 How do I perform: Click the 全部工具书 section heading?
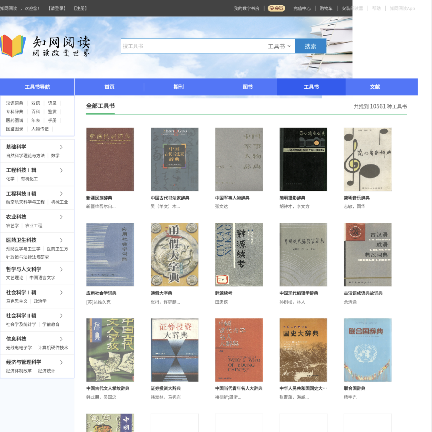coord(100,106)
